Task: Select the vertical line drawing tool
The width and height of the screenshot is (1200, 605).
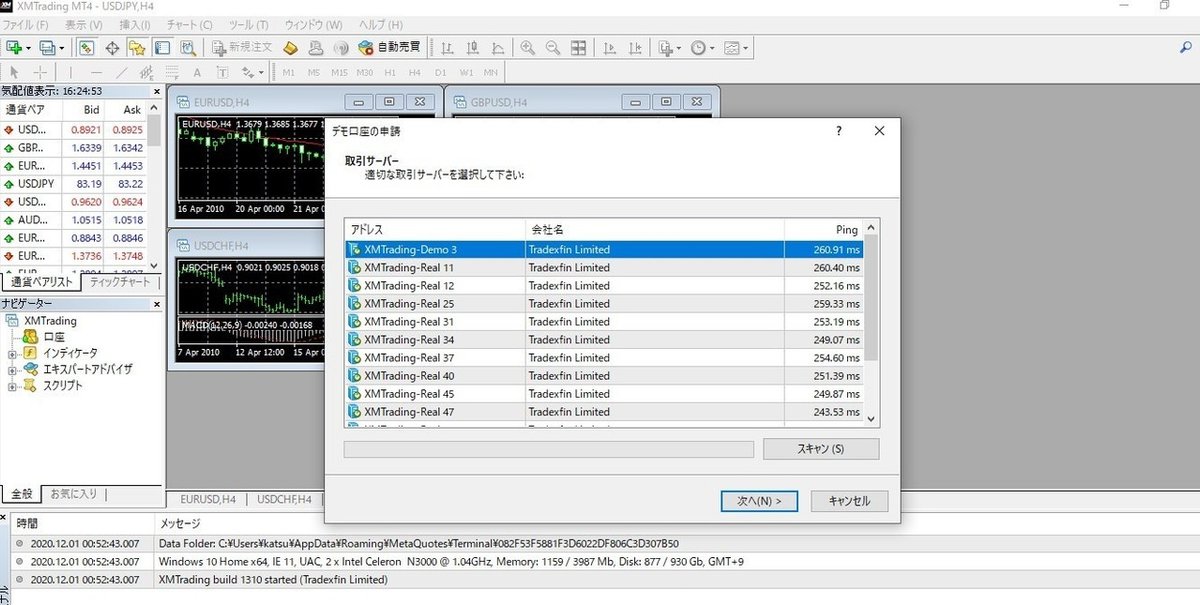Action: click(70, 72)
